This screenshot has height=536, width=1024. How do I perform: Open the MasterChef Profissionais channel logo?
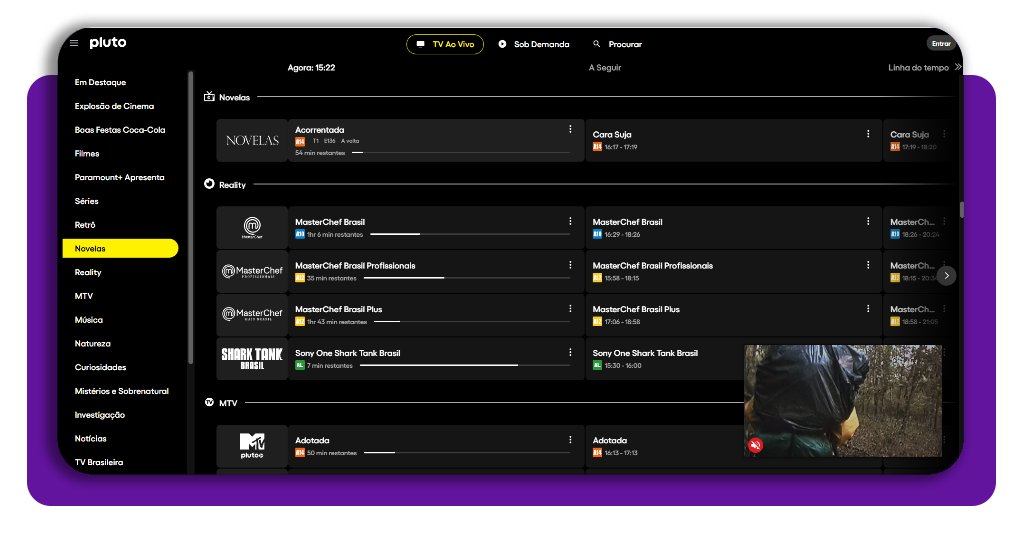point(252,271)
